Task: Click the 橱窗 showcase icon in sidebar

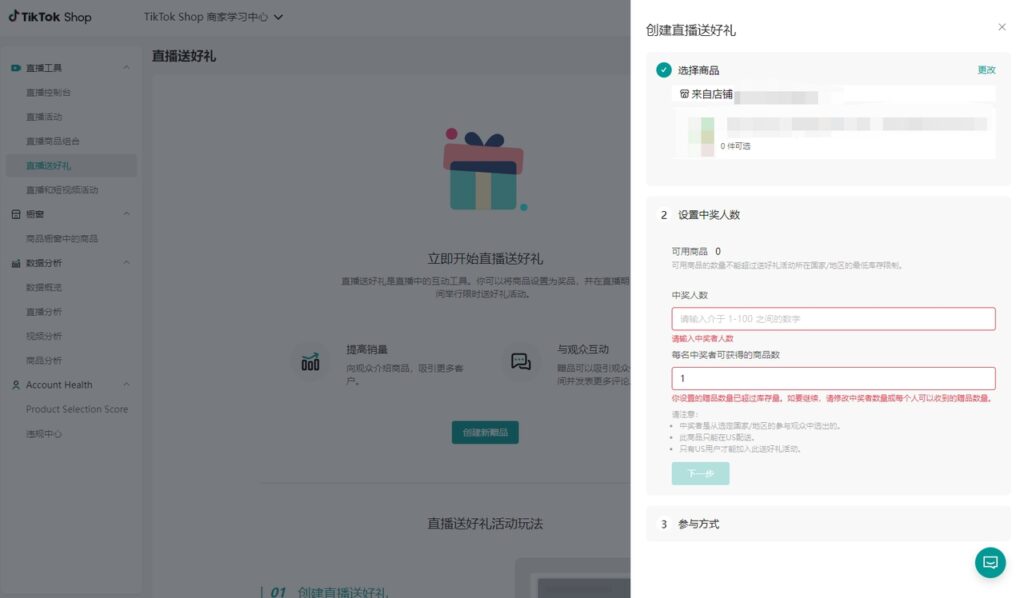Action: pyautogui.click(x=16, y=214)
